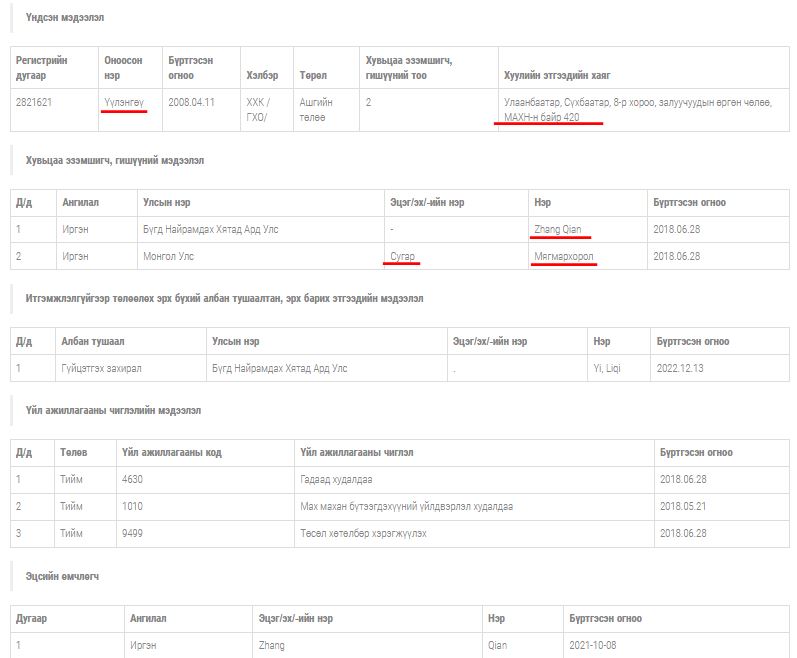Select the company name Үүлэнгөү
Image resolution: width=797 pixels, height=658 pixels.
pos(124,102)
